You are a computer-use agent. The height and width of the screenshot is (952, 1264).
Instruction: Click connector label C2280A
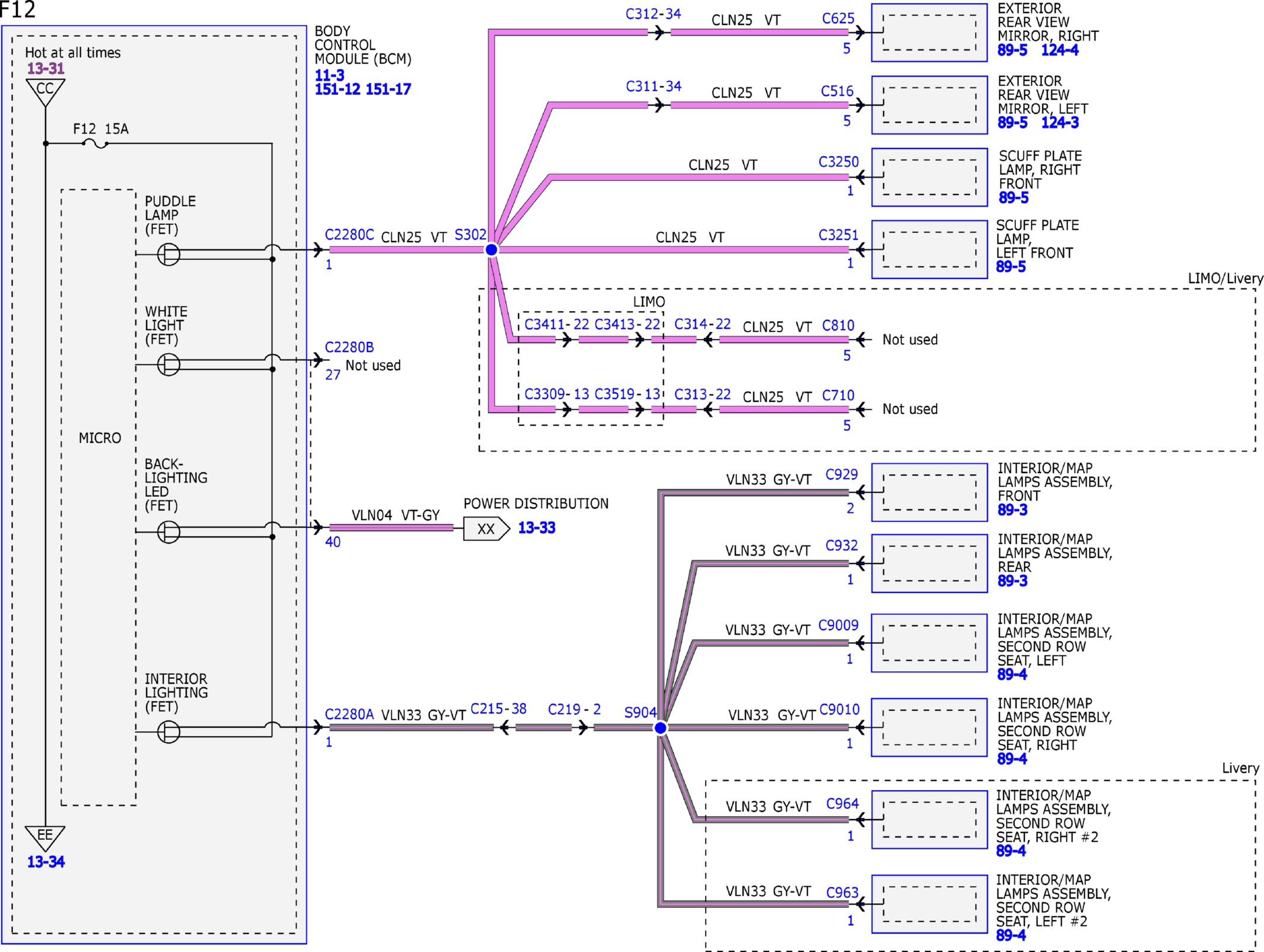[x=350, y=714]
